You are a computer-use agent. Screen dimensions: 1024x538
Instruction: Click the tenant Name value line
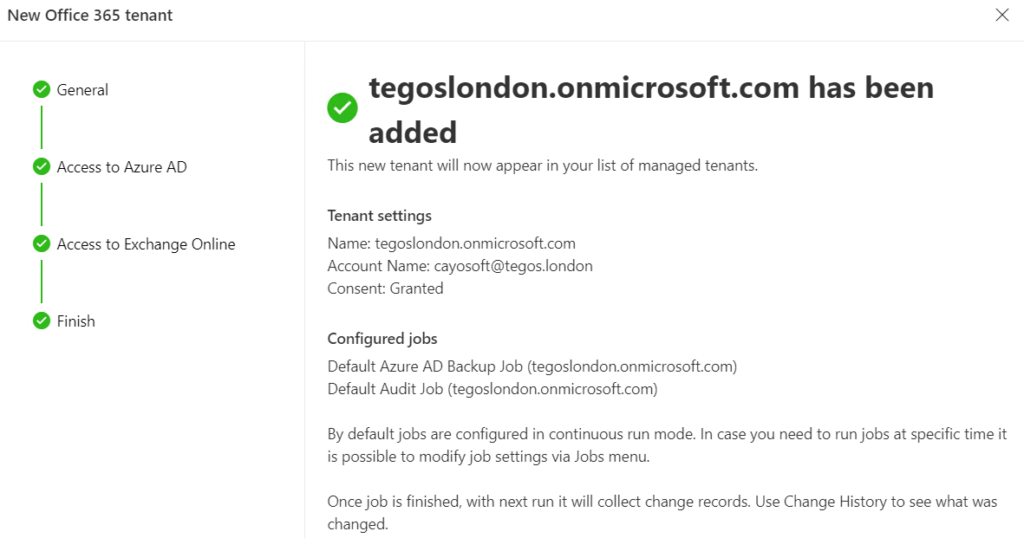click(x=451, y=244)
